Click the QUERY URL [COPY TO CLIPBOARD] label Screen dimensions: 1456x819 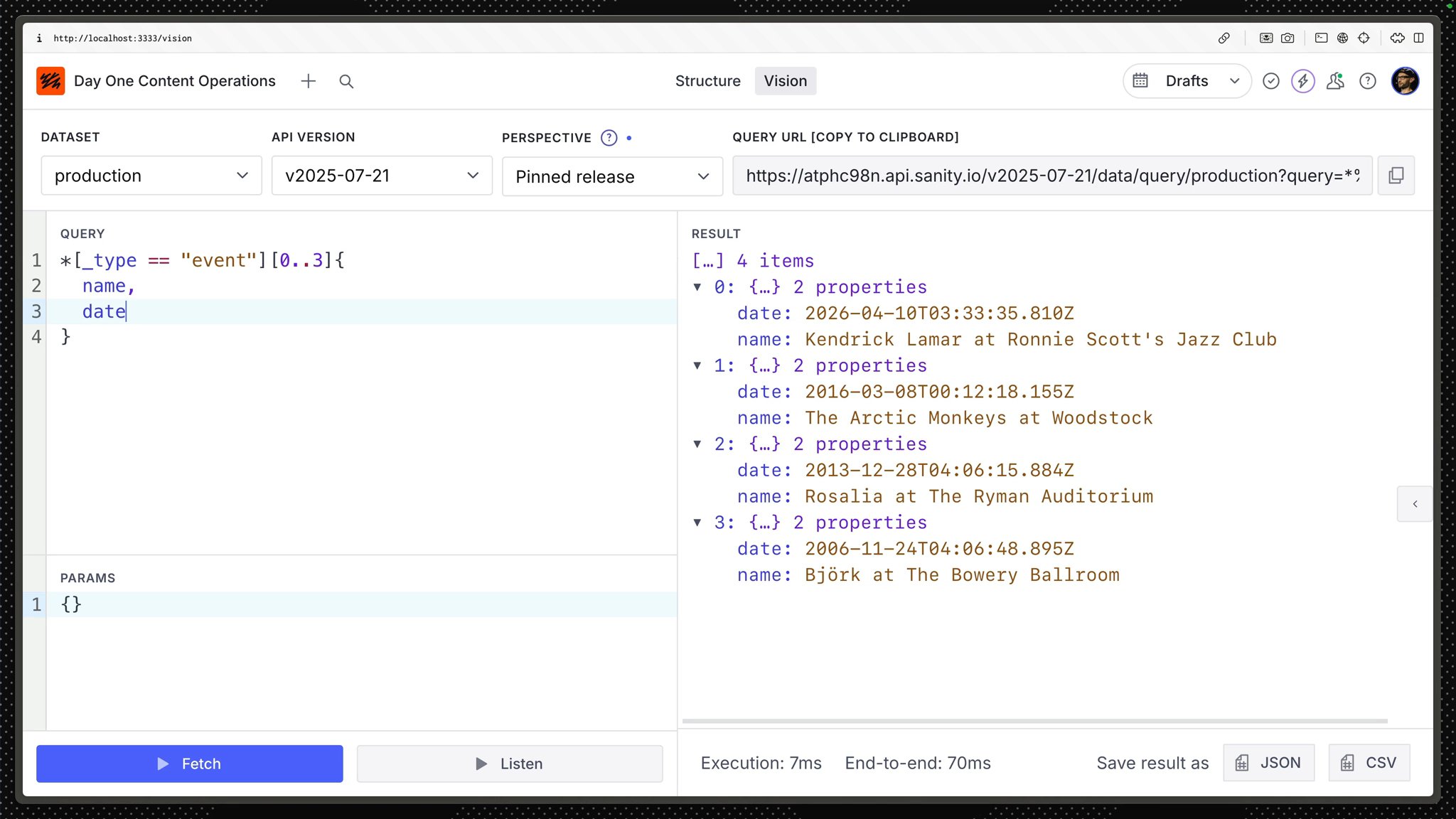click(x=845, y=137)
